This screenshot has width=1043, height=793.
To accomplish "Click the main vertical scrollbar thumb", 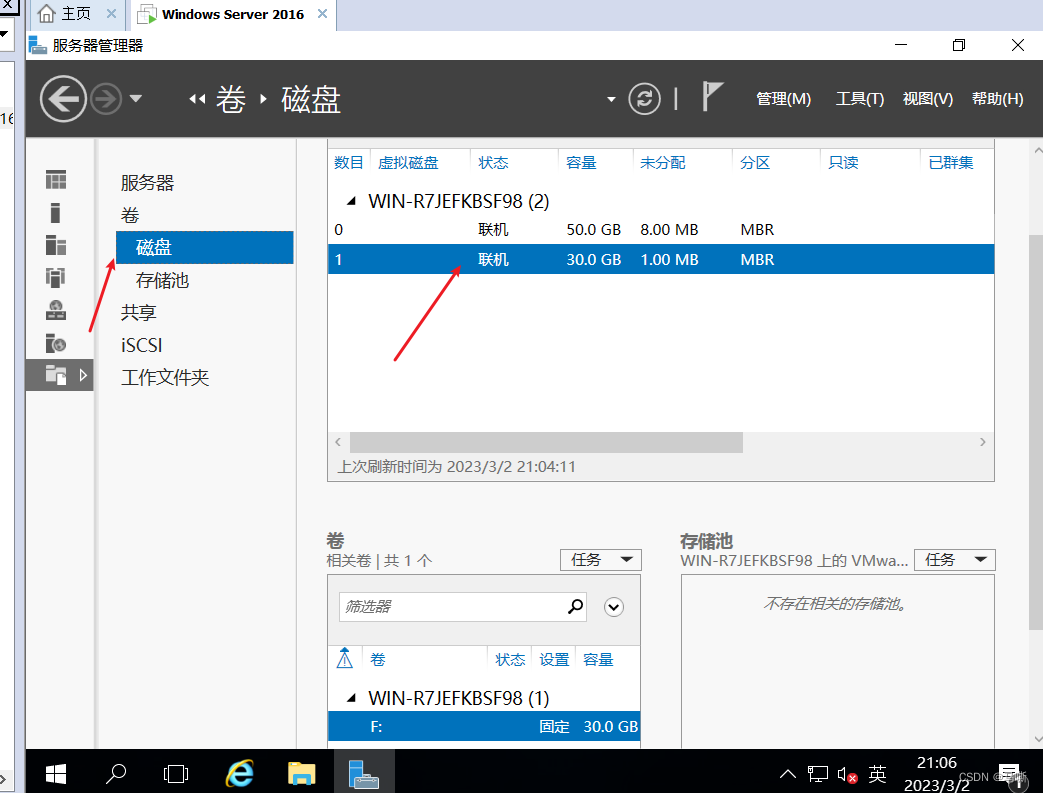I will (1036, 432).
